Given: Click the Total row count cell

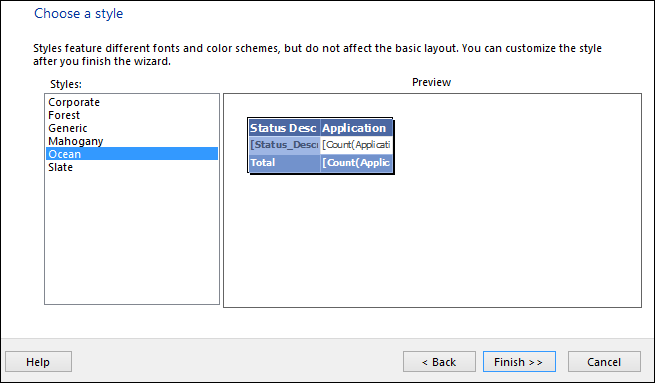Looking at the screenshot, I should [356, 162].
